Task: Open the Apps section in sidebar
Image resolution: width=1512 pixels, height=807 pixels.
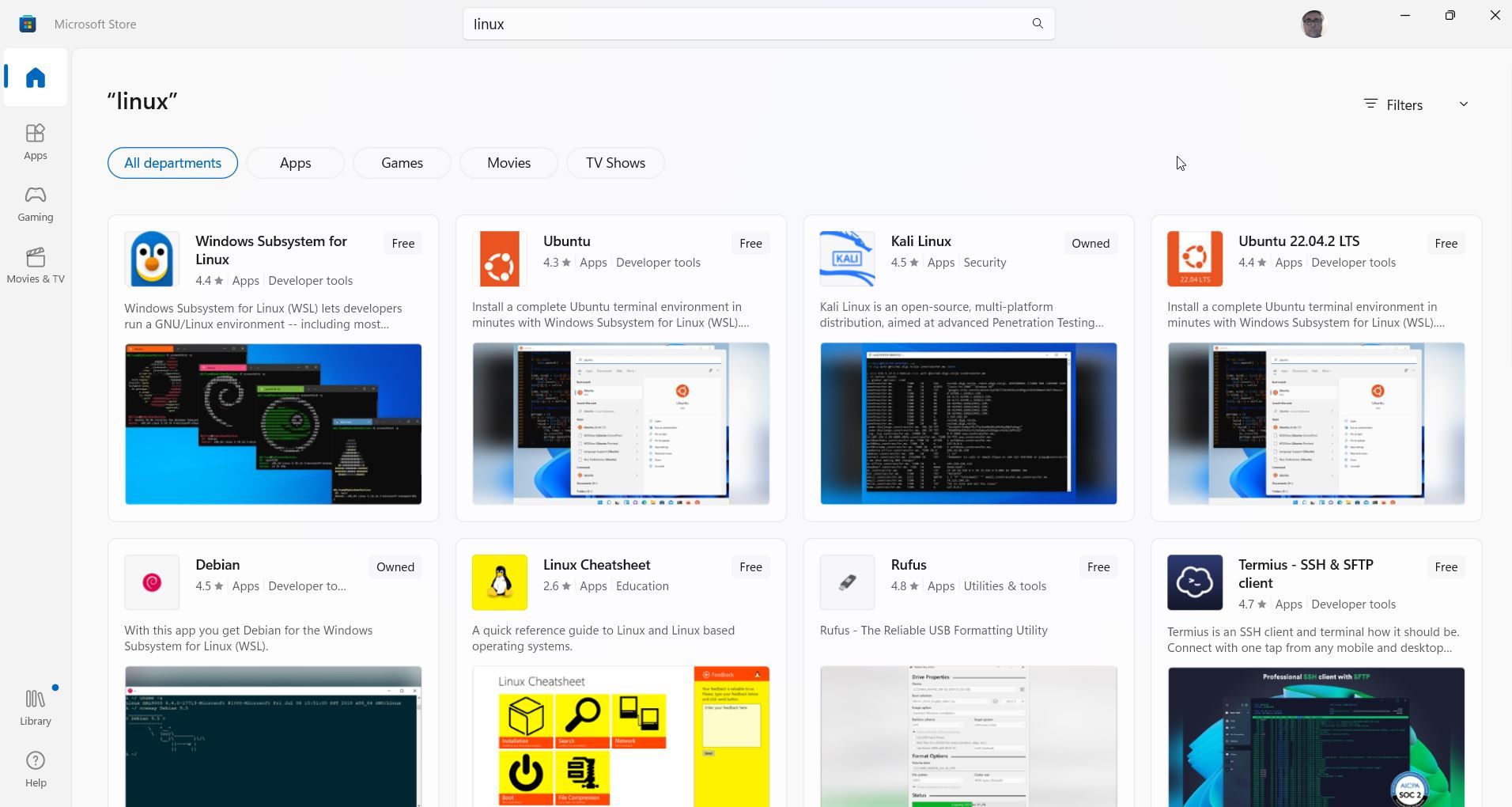Action: click(x=36, y=142)
